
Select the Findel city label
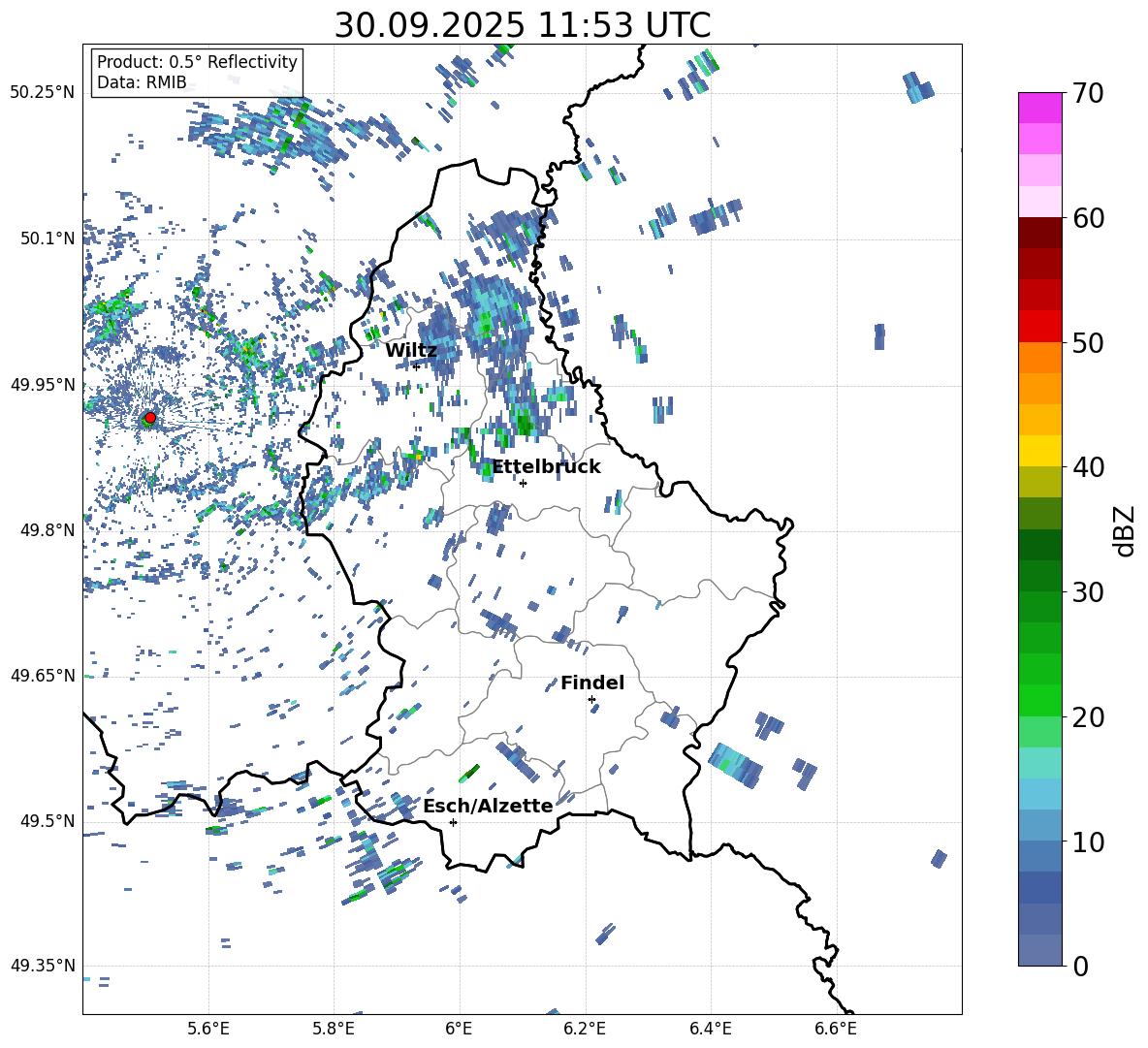coord(592,683)
